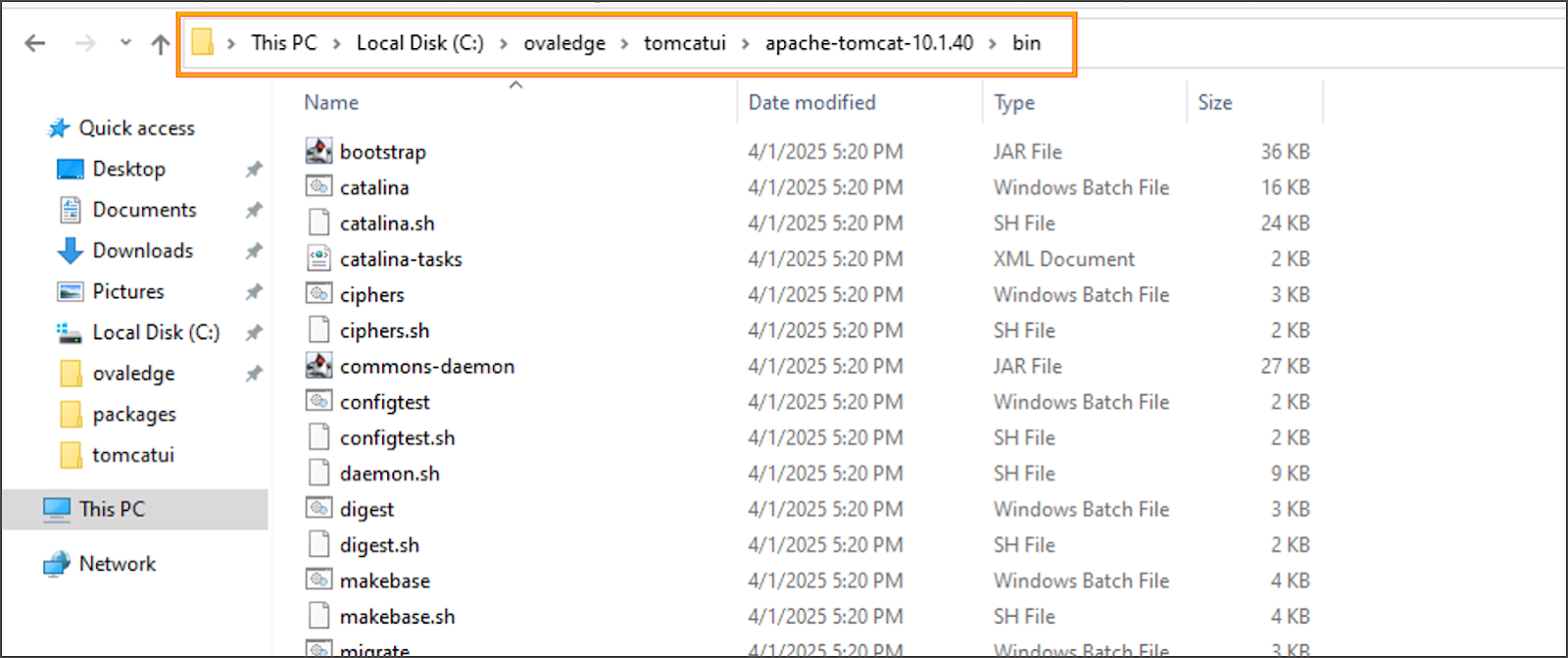Select This PC in navigation pane

(x=112, y=509)
